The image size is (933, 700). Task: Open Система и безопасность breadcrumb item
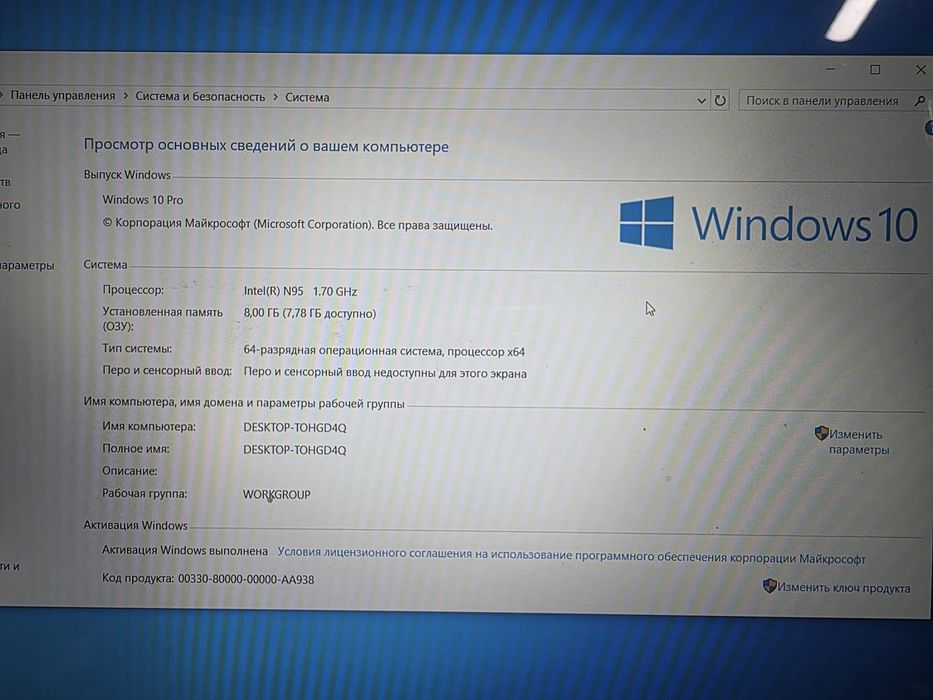coord(200,96)
